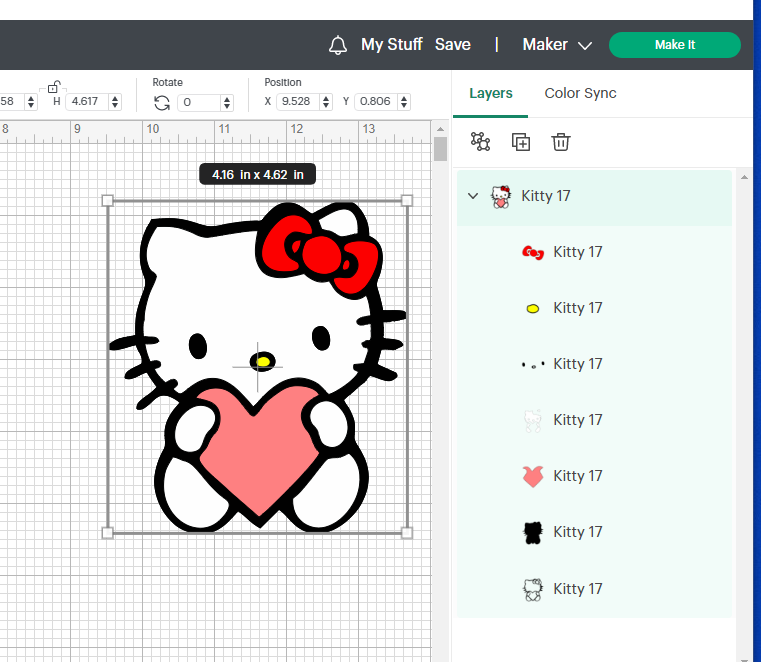761x662 pixels.
Task: Click the Group layers icon
Action: tap(480, 142)
